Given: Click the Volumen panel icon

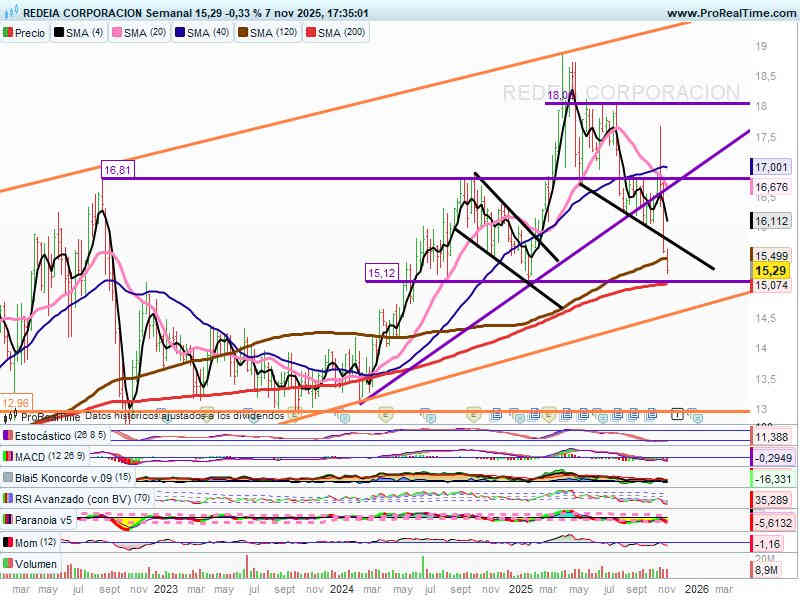Looking at the screenshot, I should [9, 563].
